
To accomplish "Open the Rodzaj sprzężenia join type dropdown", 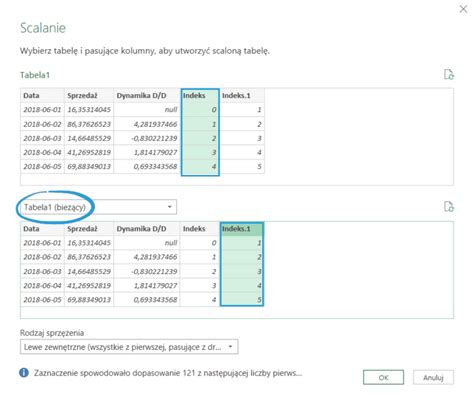I will click(x=129, y=347).
